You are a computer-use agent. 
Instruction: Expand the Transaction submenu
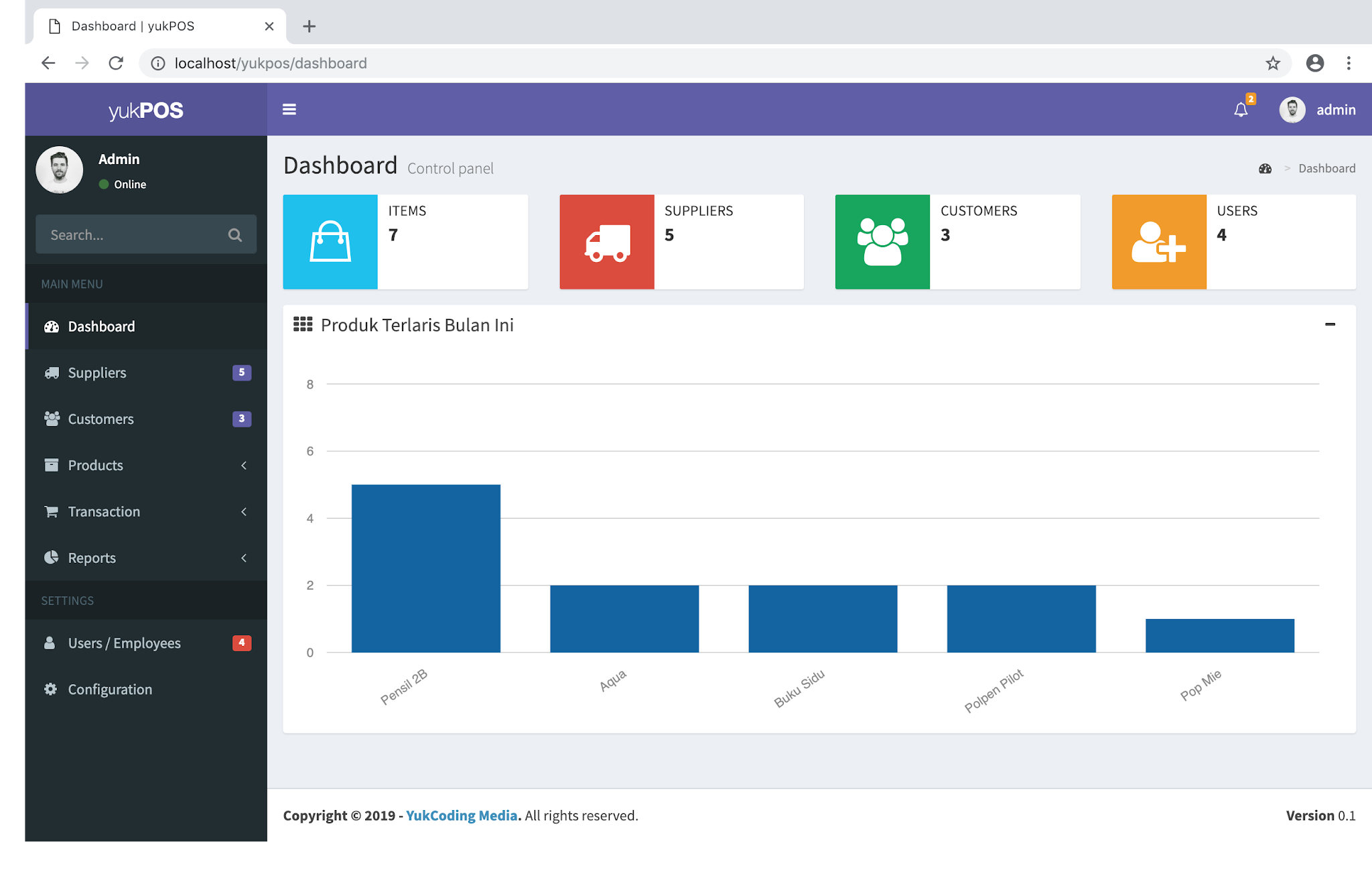[146, 511]
